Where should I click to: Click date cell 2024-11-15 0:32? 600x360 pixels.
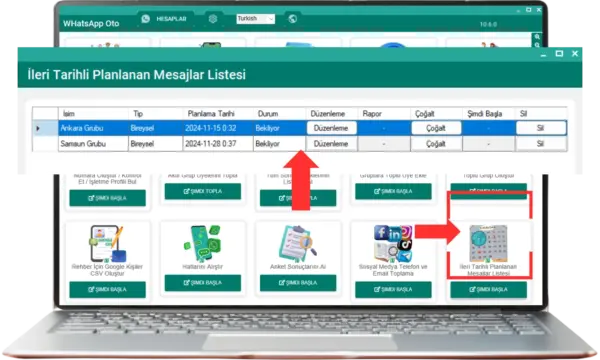click(218, 128)
